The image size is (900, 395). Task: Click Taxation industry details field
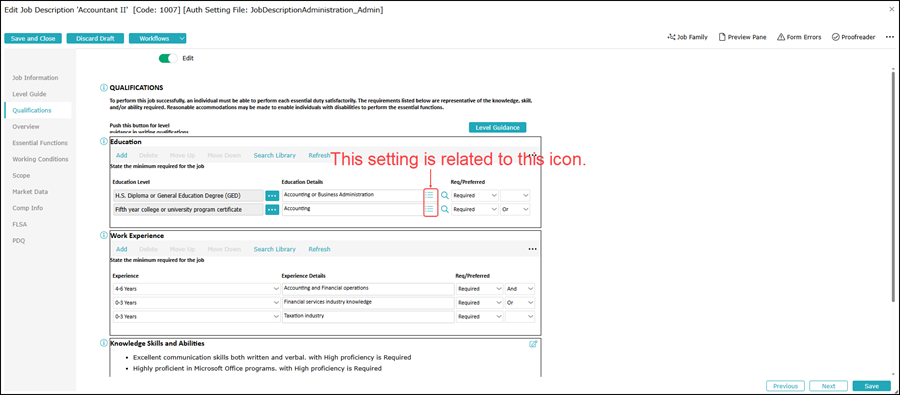pyautogui.click(x=368, y=316)
